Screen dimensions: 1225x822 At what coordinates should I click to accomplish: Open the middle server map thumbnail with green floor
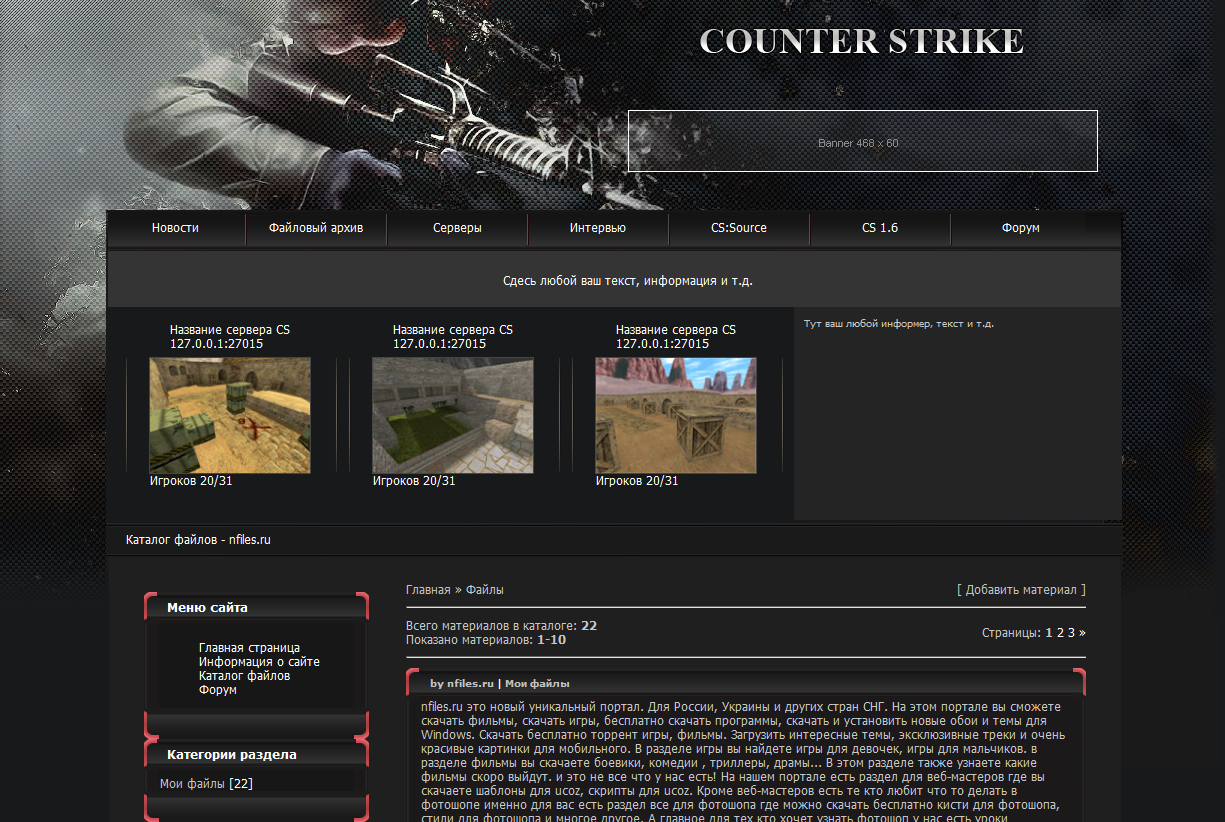(x=453, y=415)
